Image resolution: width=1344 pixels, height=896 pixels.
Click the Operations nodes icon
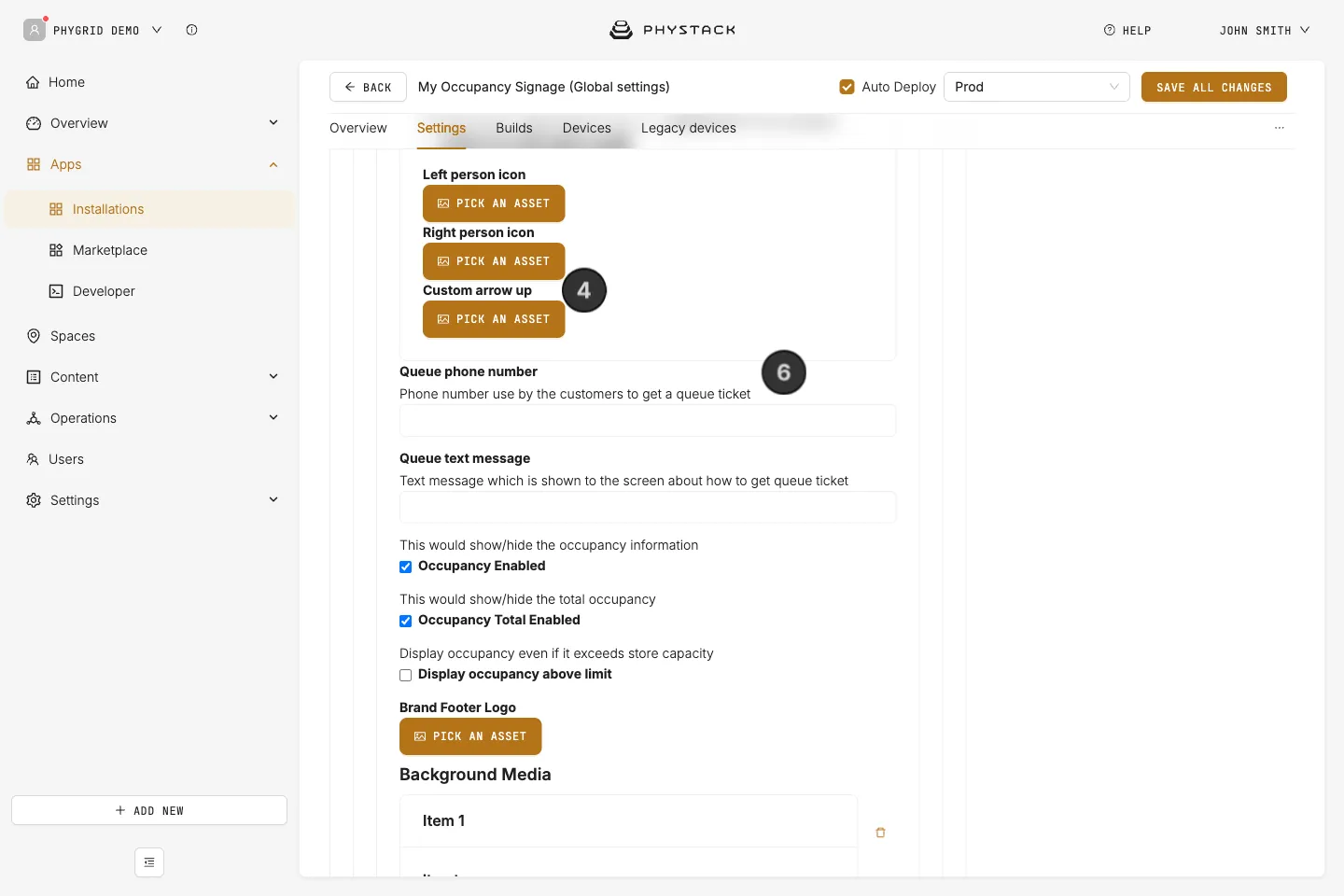click(x=34, y=418)
